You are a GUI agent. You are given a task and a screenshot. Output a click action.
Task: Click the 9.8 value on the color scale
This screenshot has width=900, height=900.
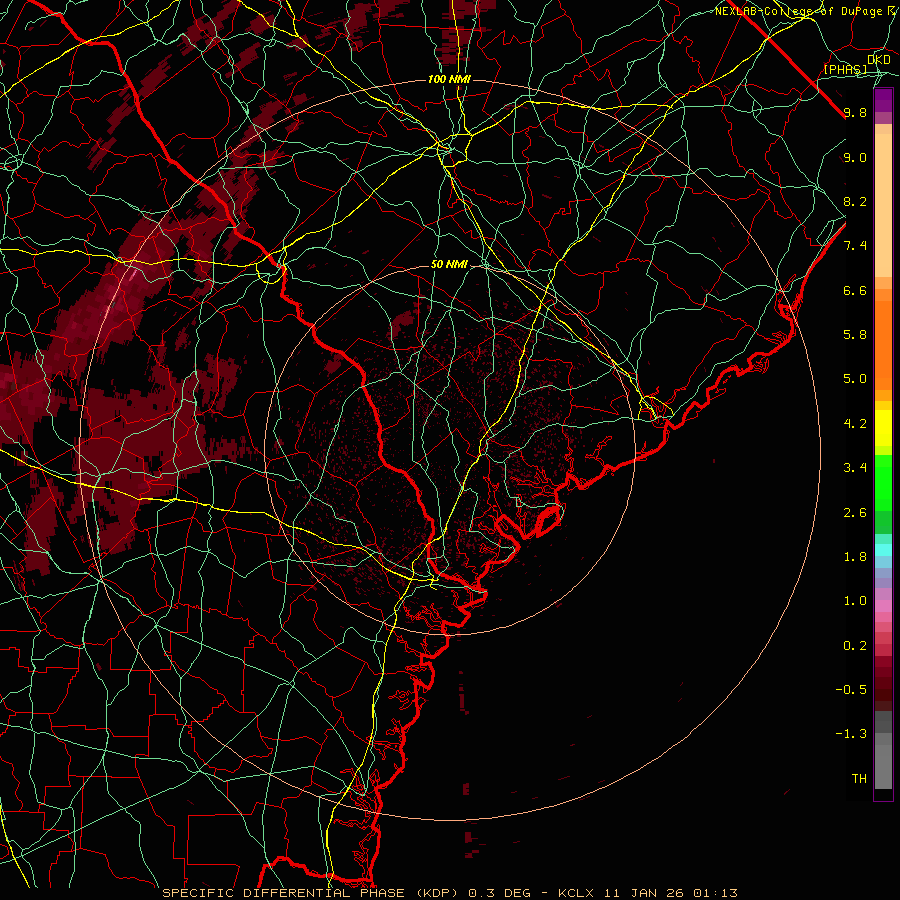855,112
